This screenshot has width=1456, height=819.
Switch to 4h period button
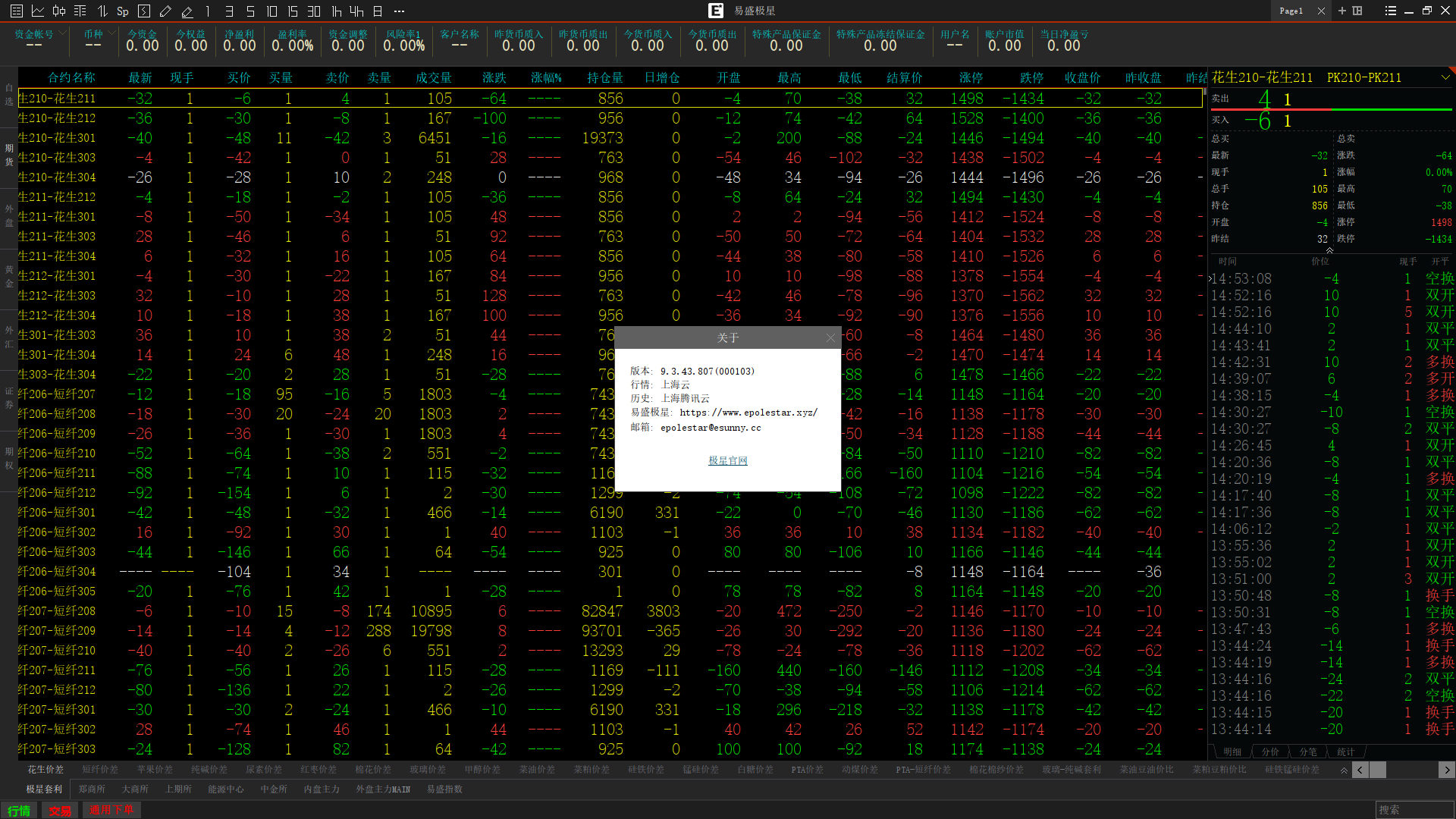[x=356, y=11]
